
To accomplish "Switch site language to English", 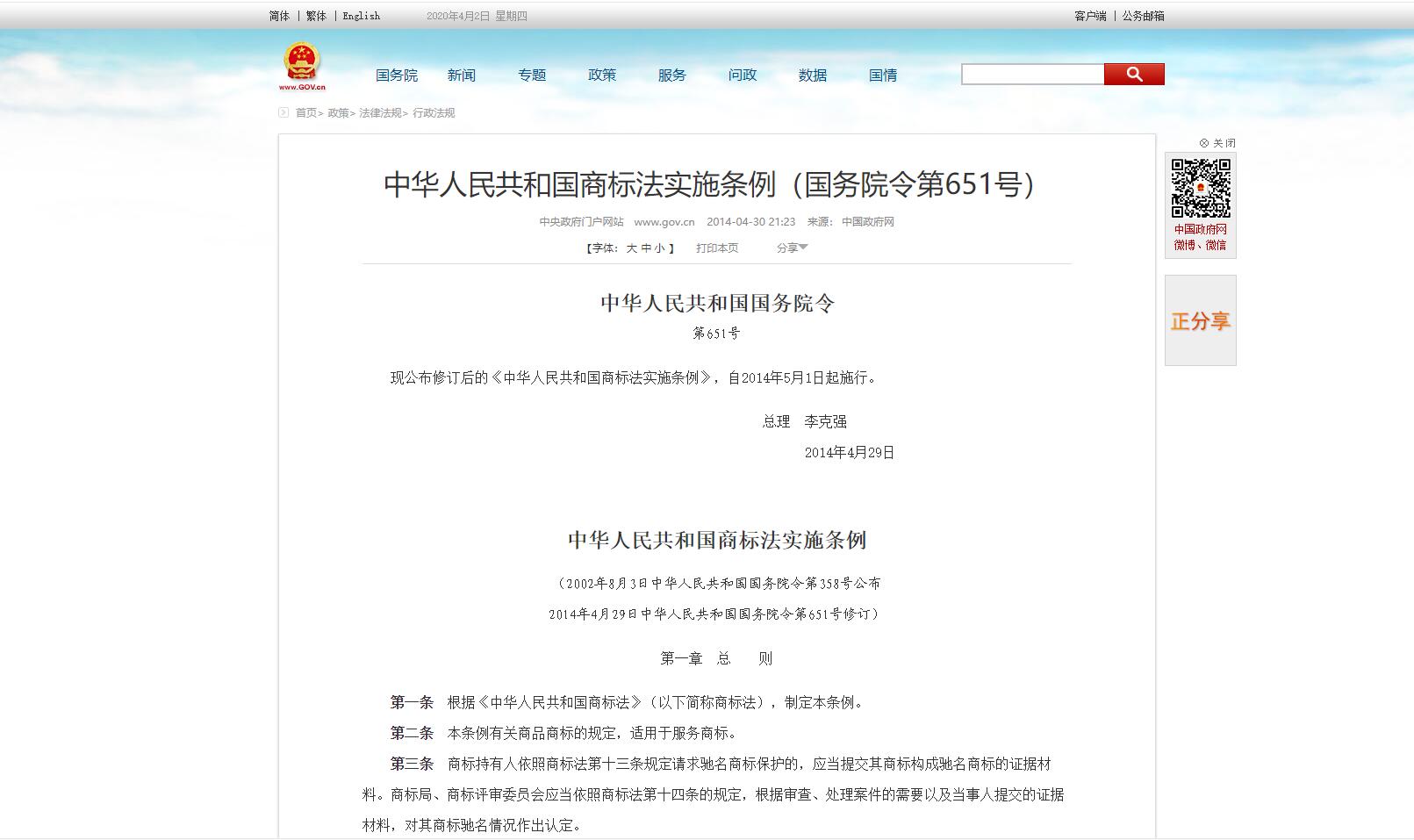I will pos(360,15).
